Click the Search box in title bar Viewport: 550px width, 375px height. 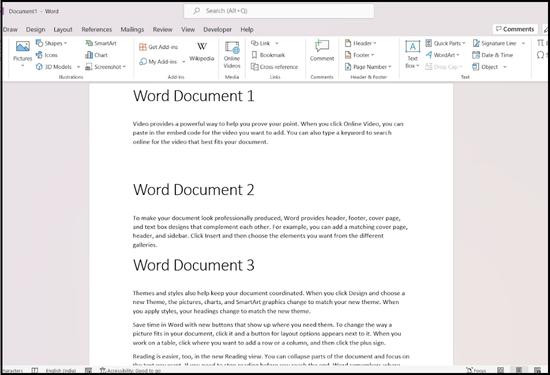(279, 11)
